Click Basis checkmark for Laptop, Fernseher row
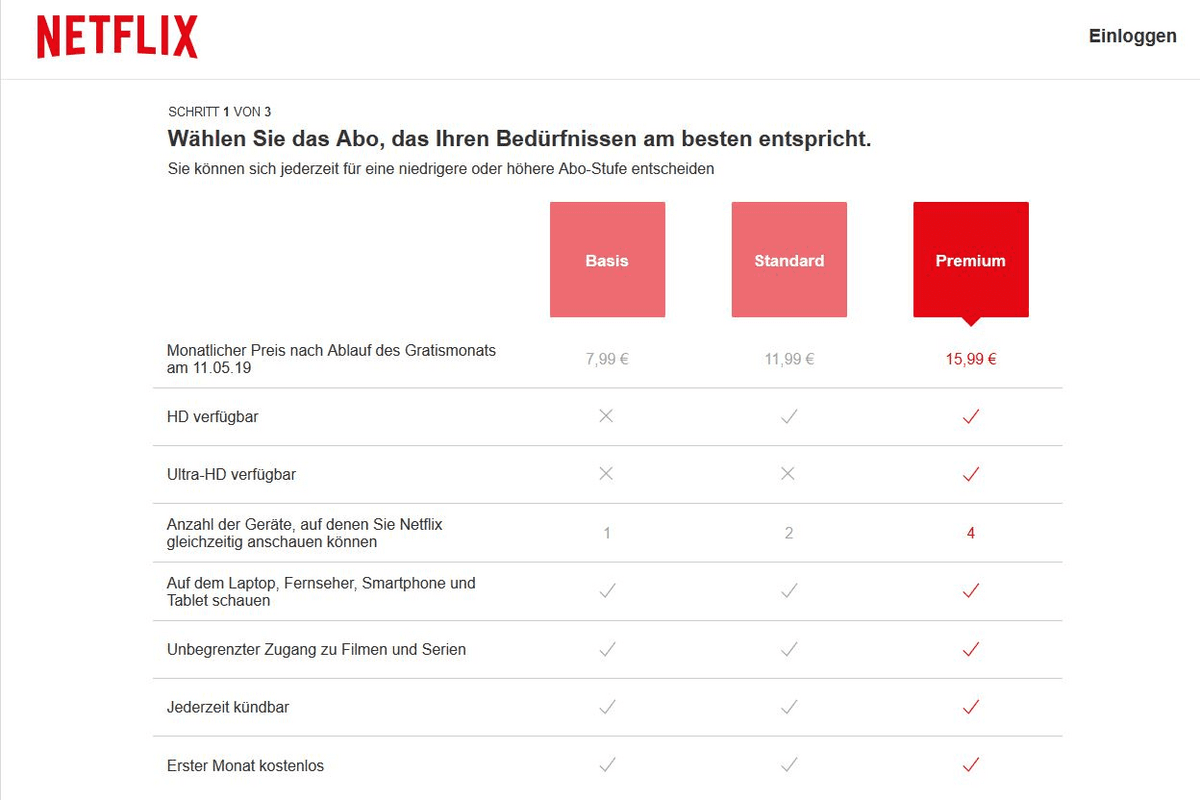The image size is (1200, 800). point(607,591)
